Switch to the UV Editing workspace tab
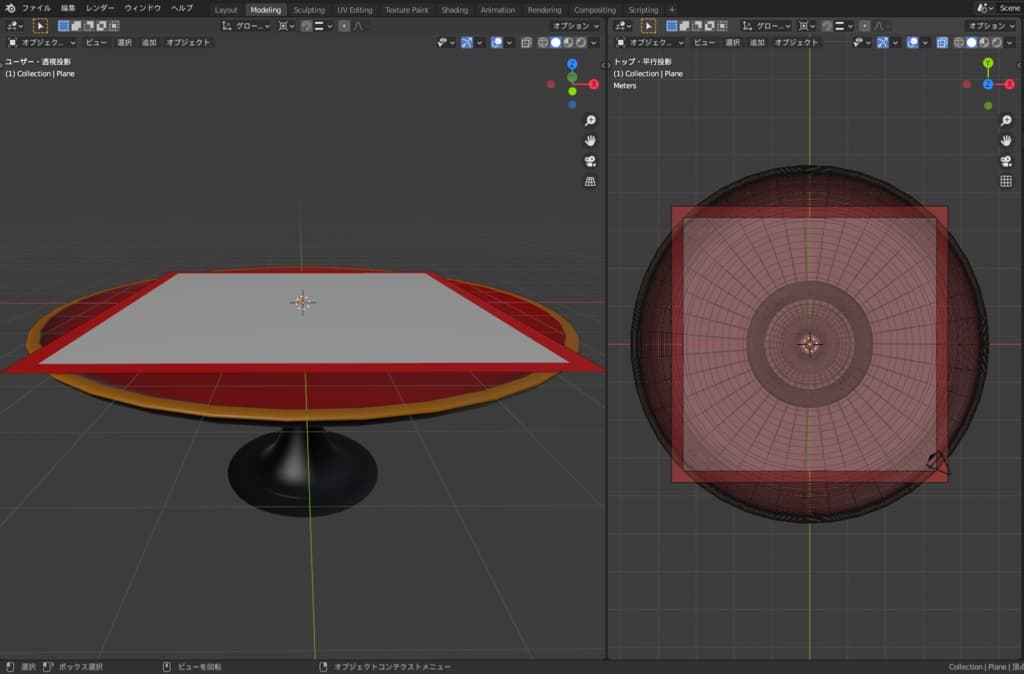Viewport: 1024px width, 674px height. tap(354, 10)
